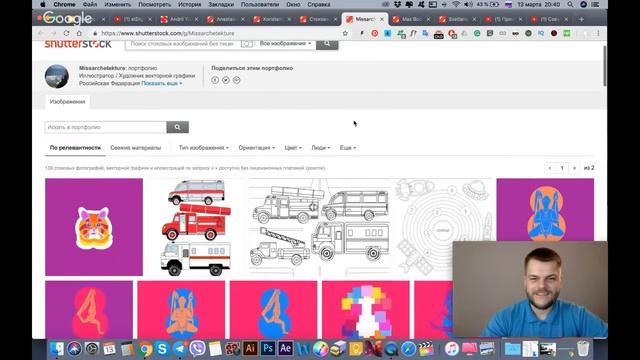Switch to the 'Изображения' tab
The width and height of the screenshot is (640, 360).
pos(67,102)
